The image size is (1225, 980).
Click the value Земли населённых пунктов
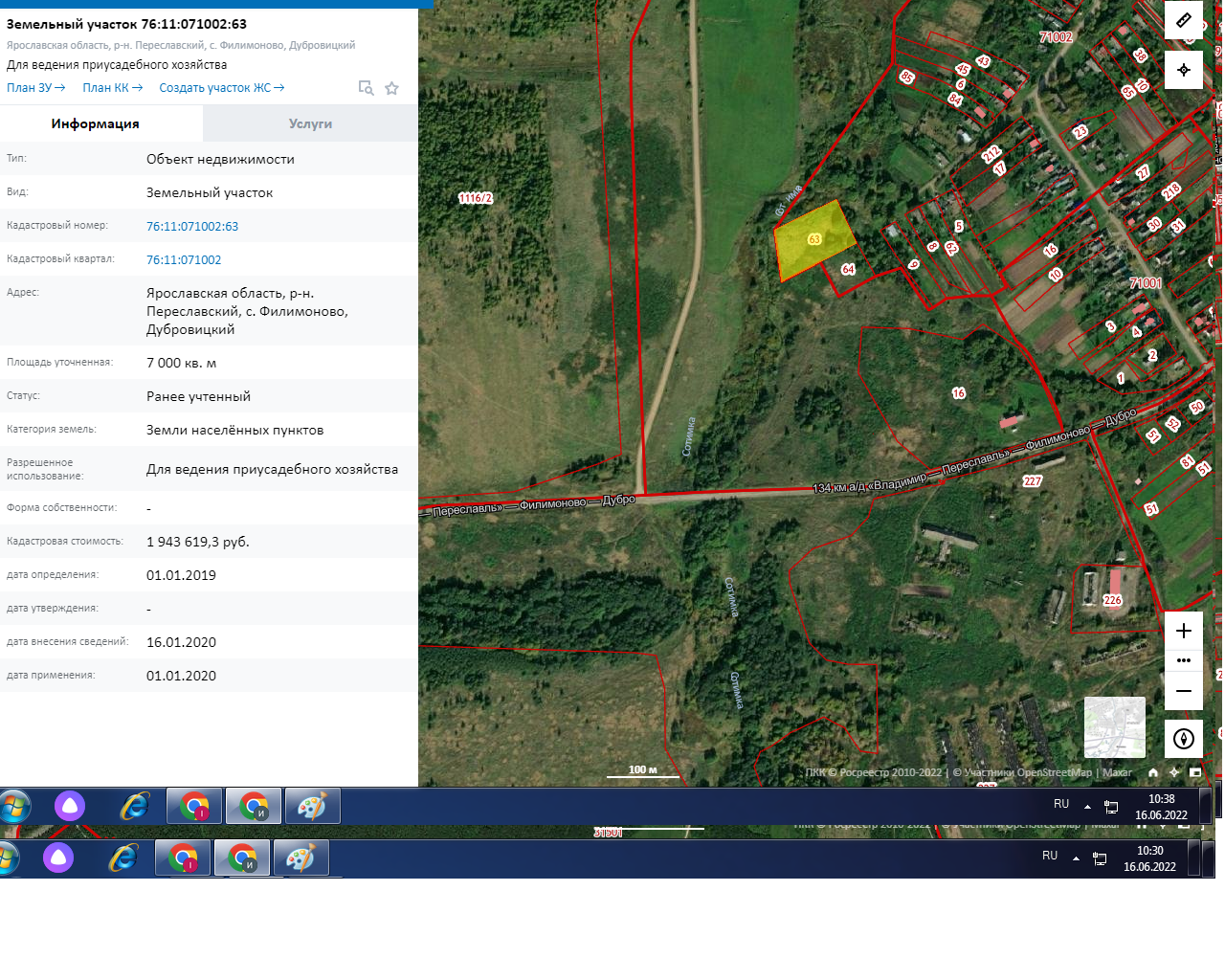tap(235, 431)
